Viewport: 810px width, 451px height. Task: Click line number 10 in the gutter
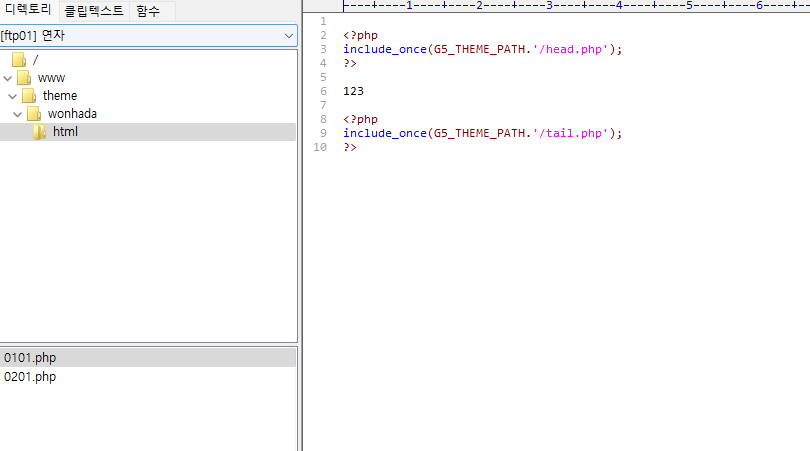pyautogui.click(x=319, y=147)
